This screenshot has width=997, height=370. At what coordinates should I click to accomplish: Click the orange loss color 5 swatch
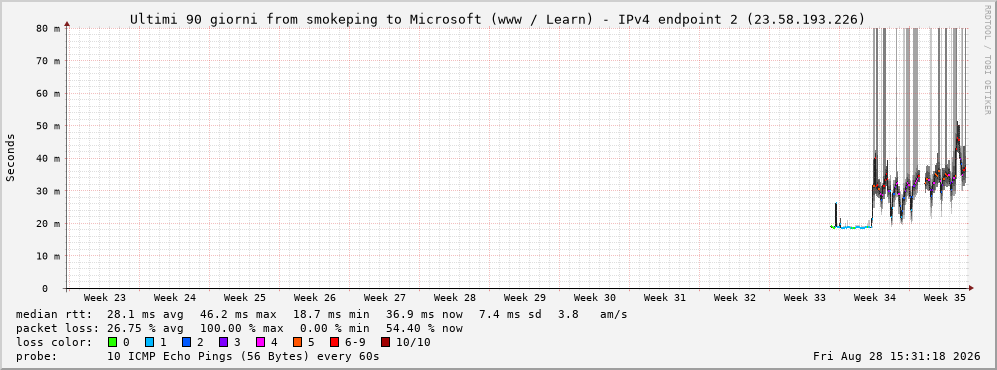pos(297,342)
